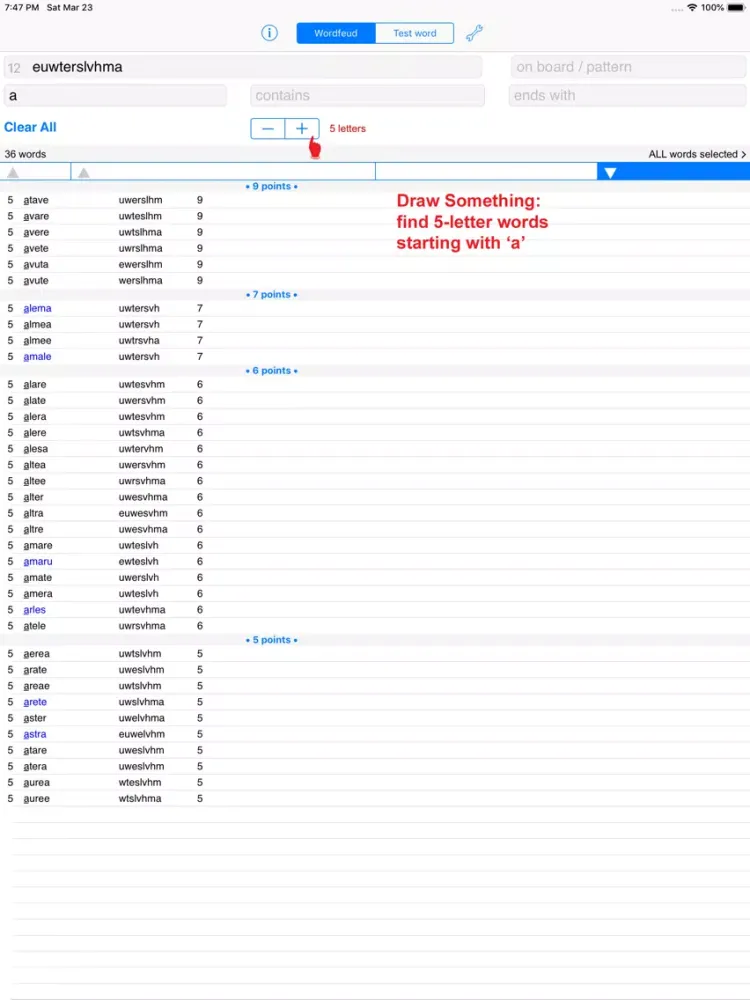This screenshot has width=750, height=1000.
Task: Click the contains field
Action: 367,96
